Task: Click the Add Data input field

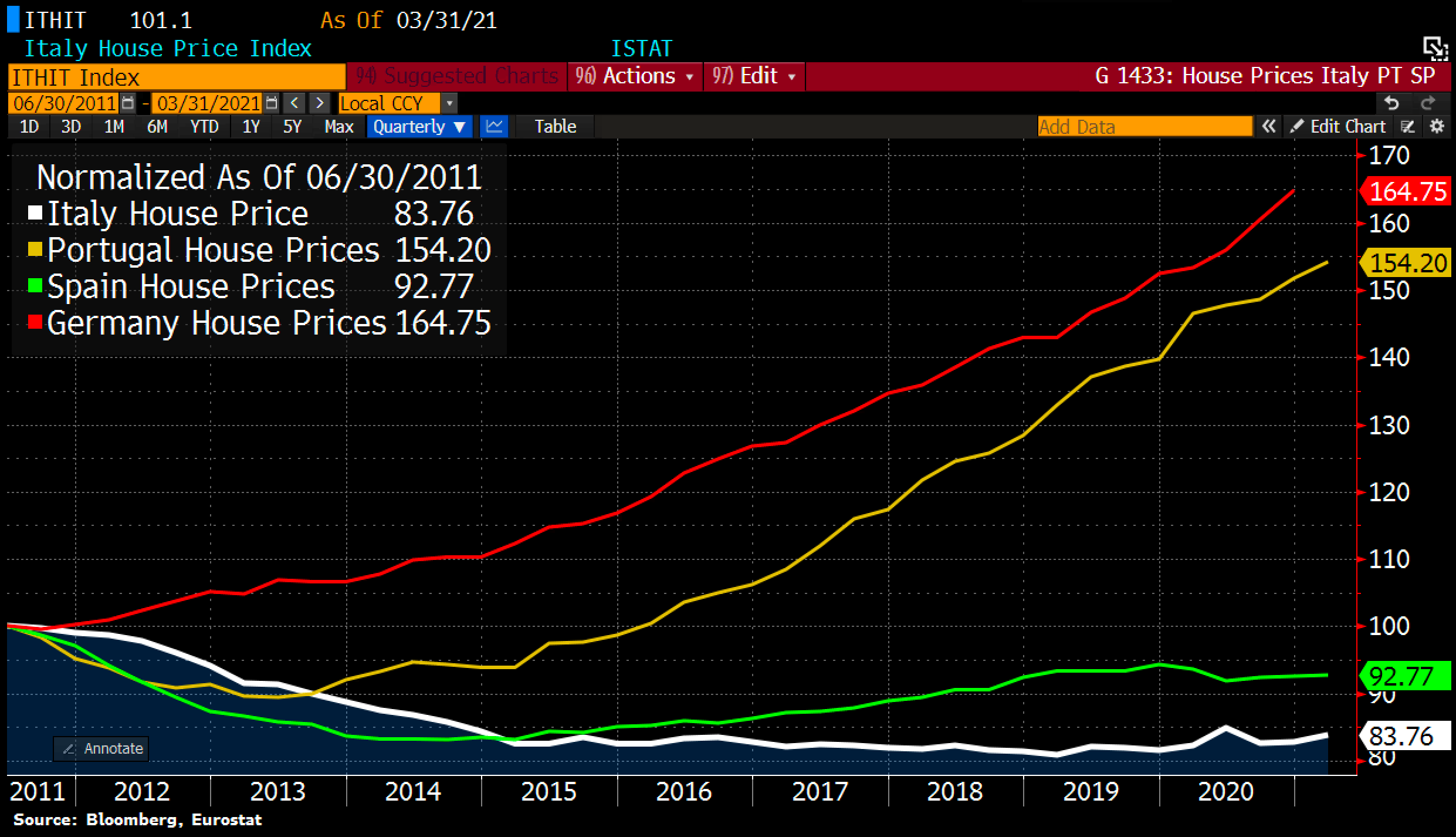Action: [1144, 126]
